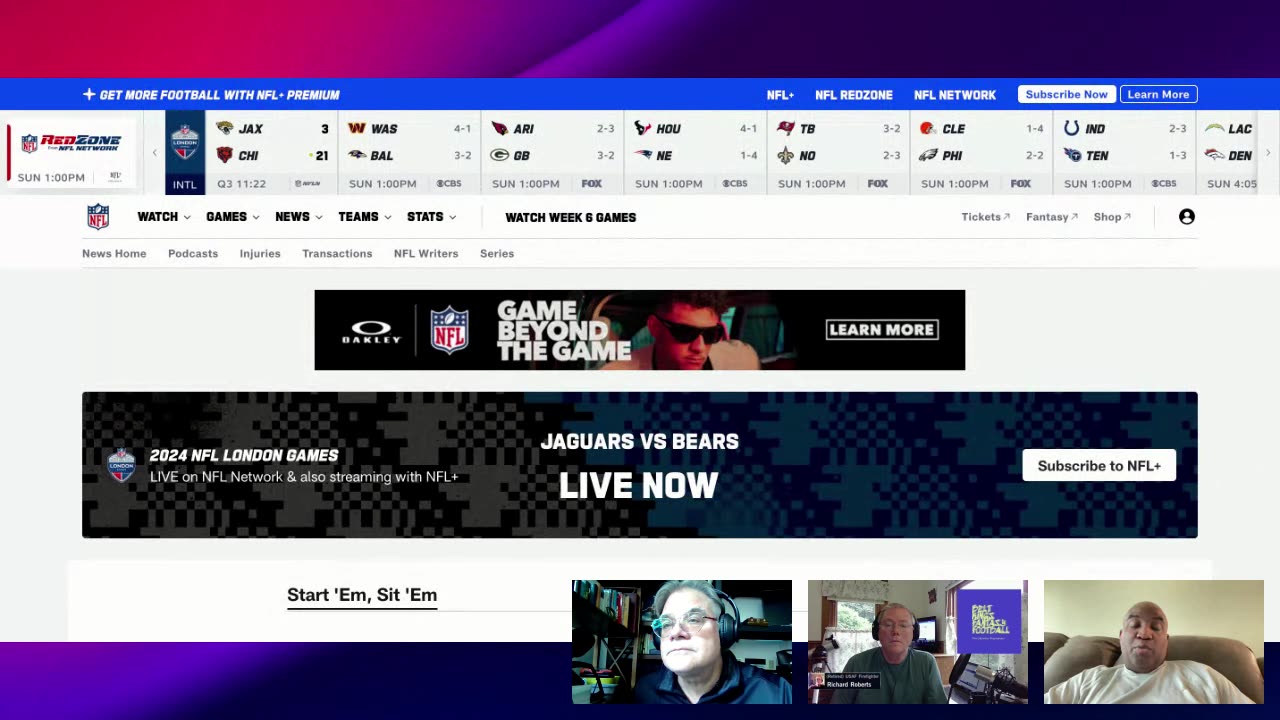The height and width of the screenshot is (720, 1280).
Task: Click the Broncos logo next to DEN
Action: (1214, 155)
